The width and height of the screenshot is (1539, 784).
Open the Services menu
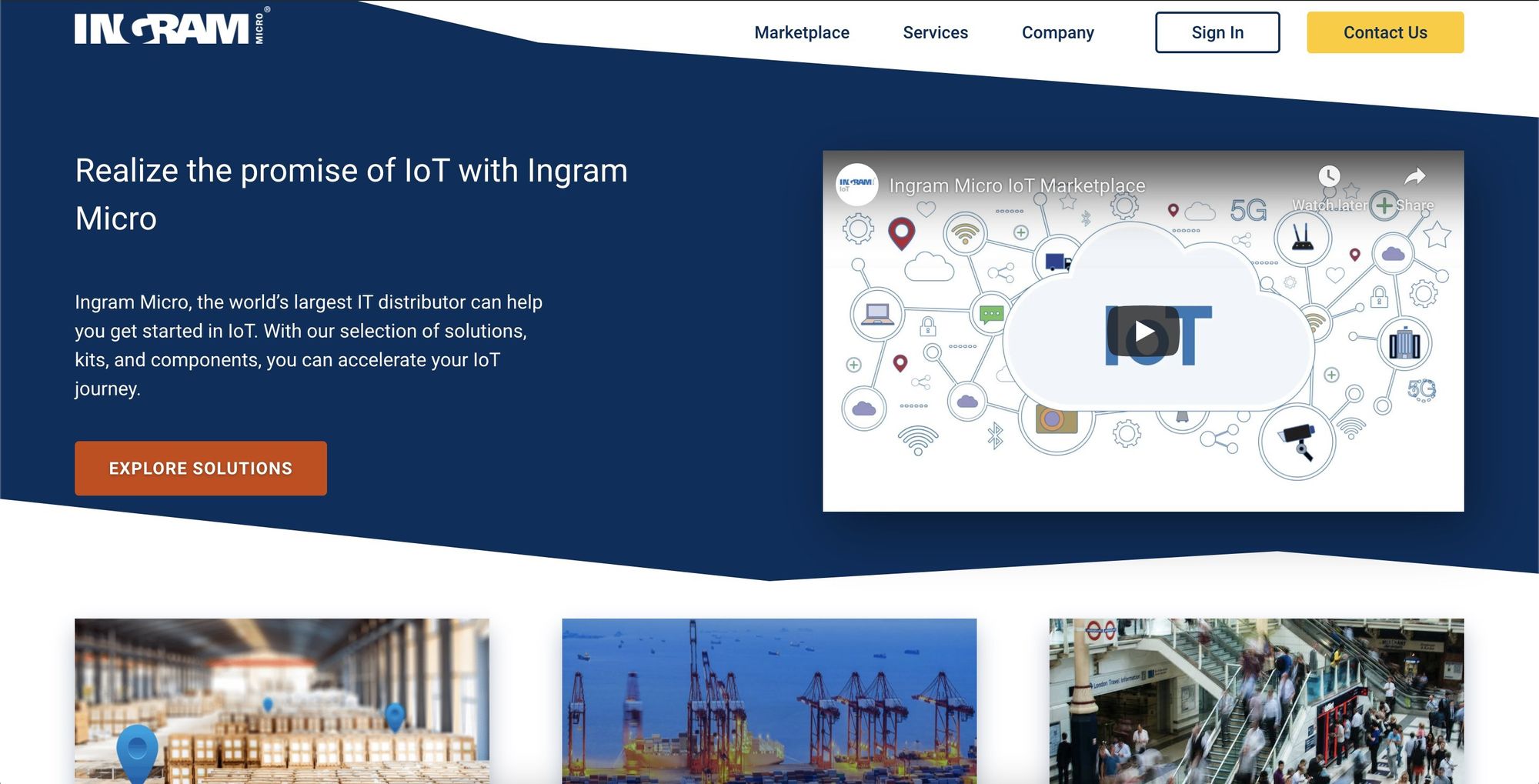click(935, 32)
